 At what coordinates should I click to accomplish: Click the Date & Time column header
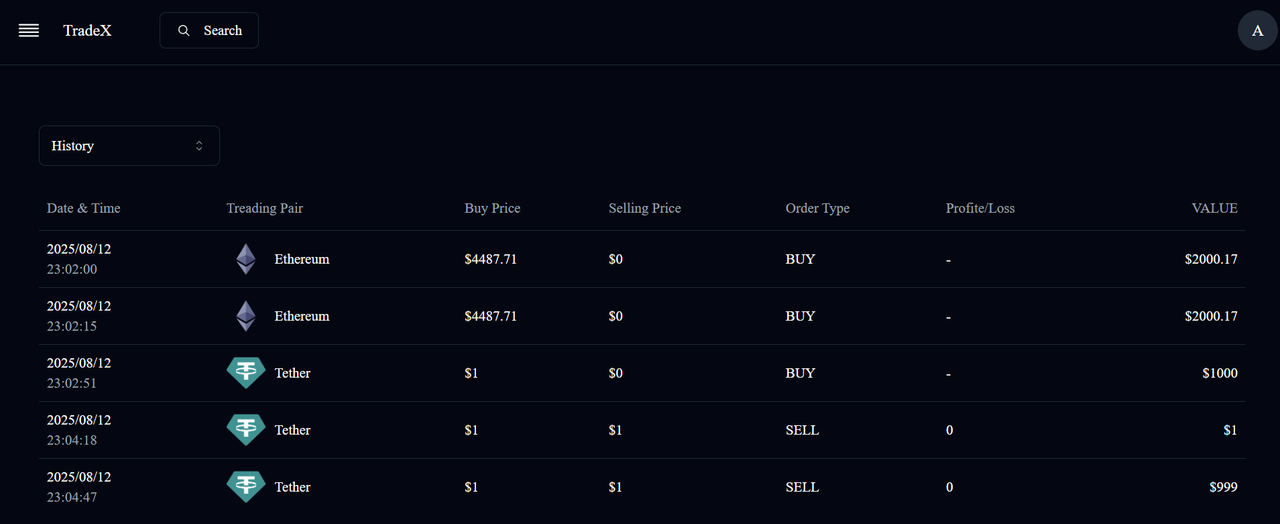(83, 208)
